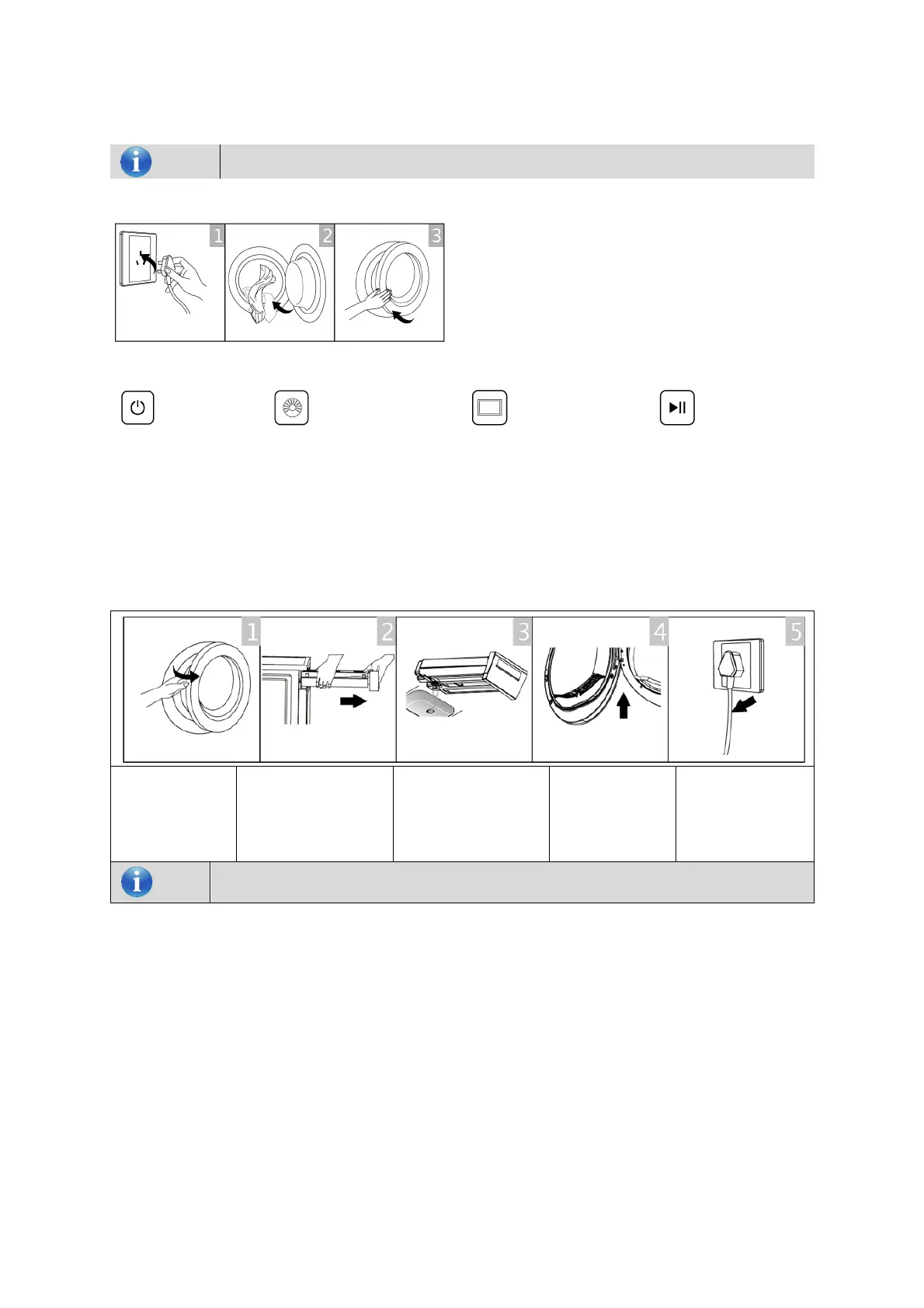This screenshot has width=924, height=1308.
Task: Select the pull-out water container illustration
Action: [x=328, y=690]
